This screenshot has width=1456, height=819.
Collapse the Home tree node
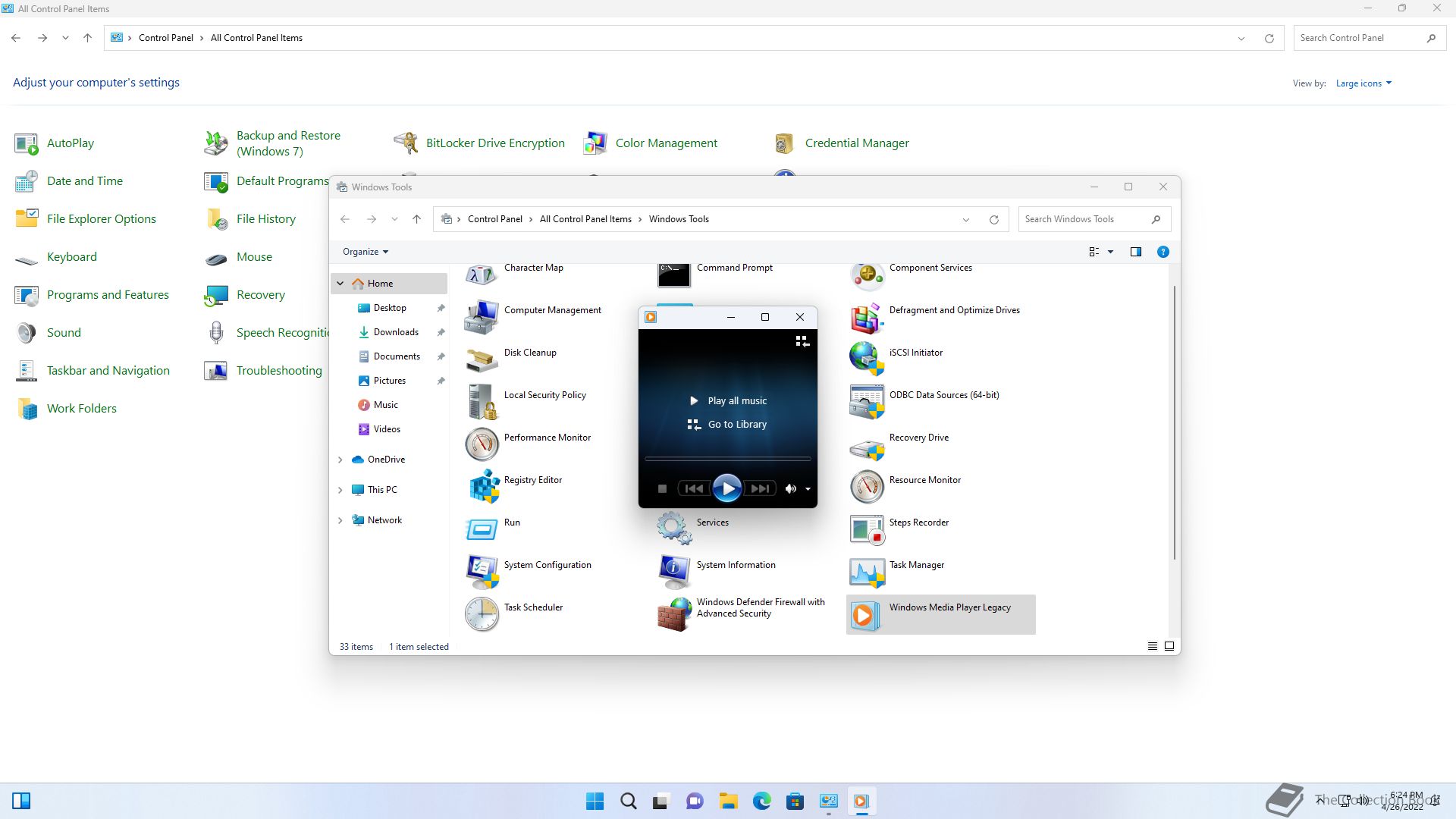pos(340,284)
